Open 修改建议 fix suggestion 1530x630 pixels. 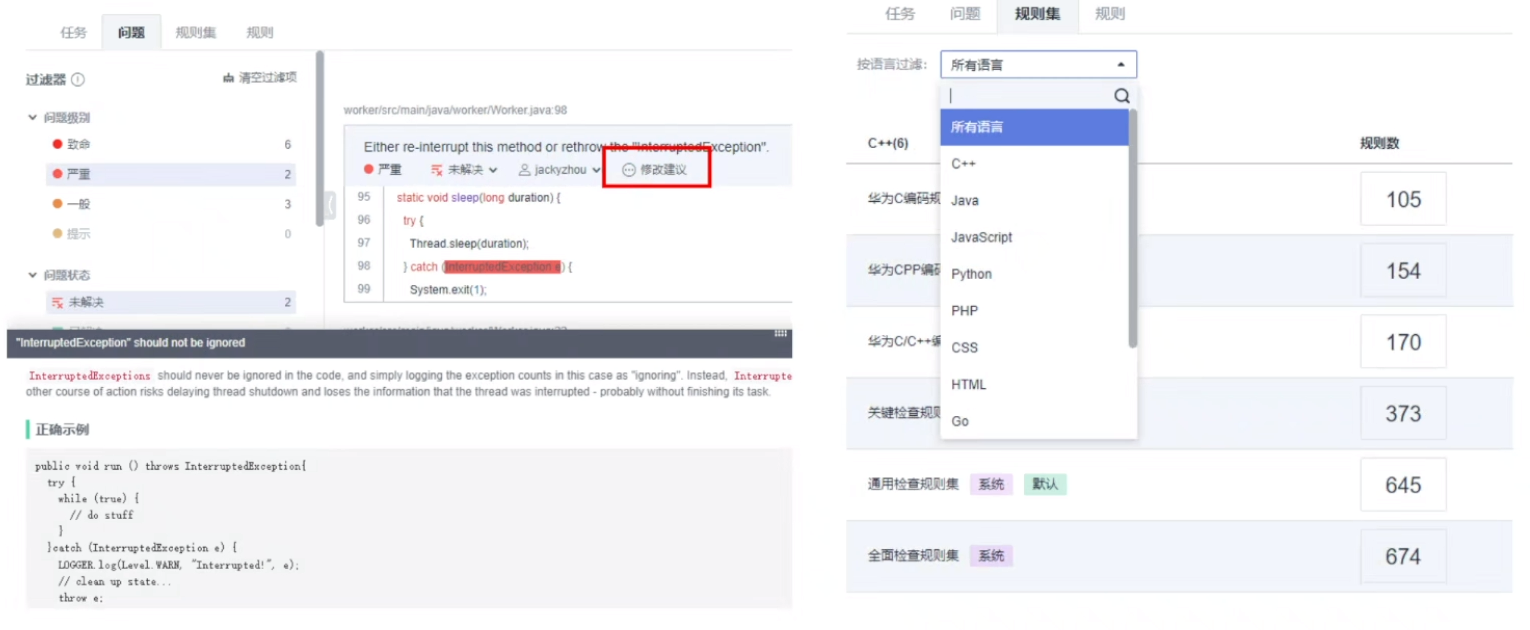(x=655, y=170)
